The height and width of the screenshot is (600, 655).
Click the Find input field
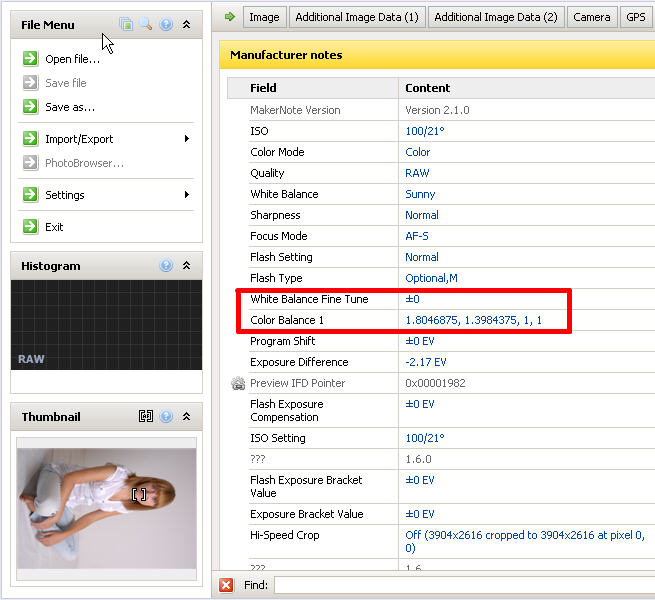pos(465,585)
